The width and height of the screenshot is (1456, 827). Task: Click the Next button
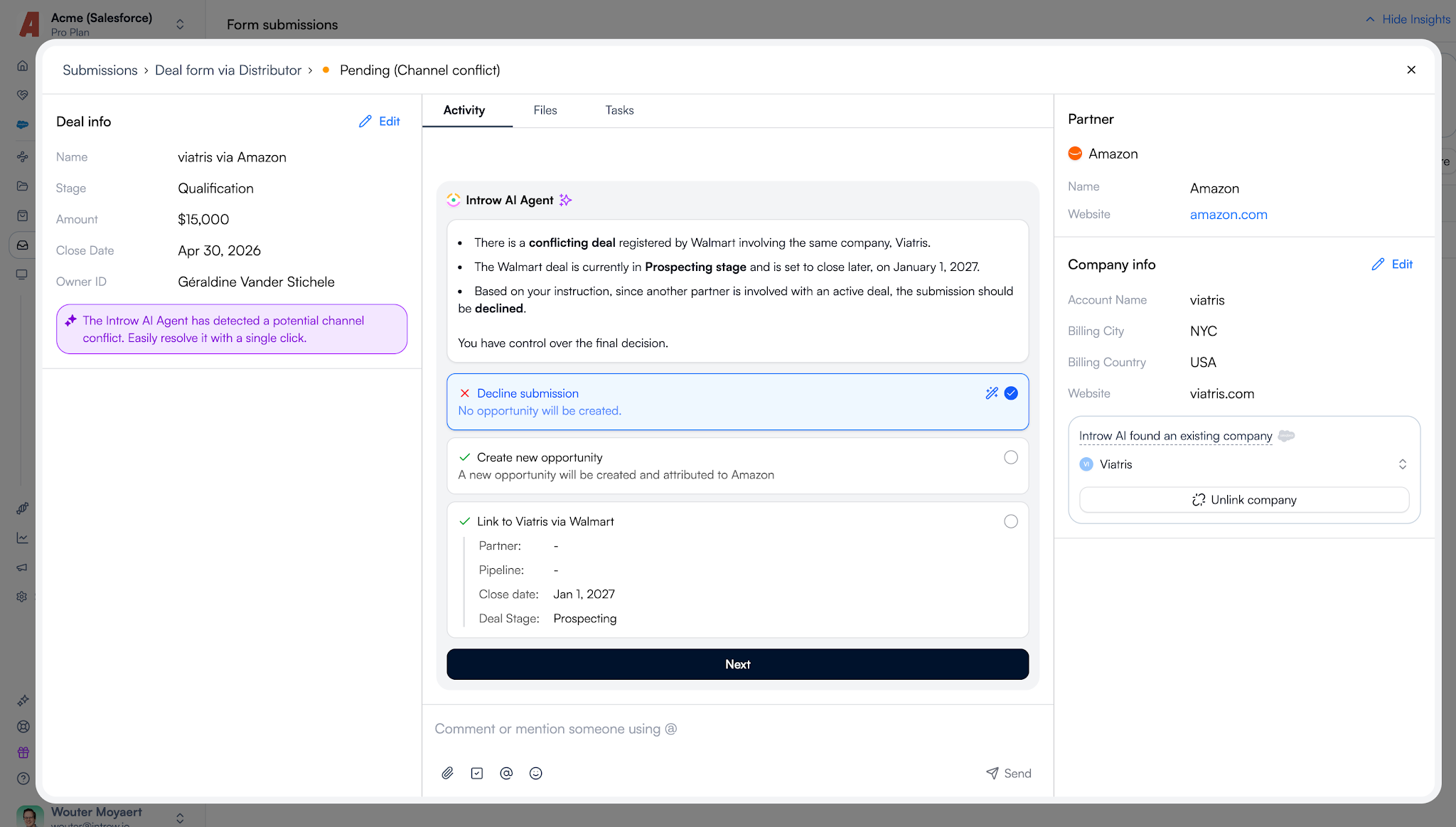tap(737, 664)
